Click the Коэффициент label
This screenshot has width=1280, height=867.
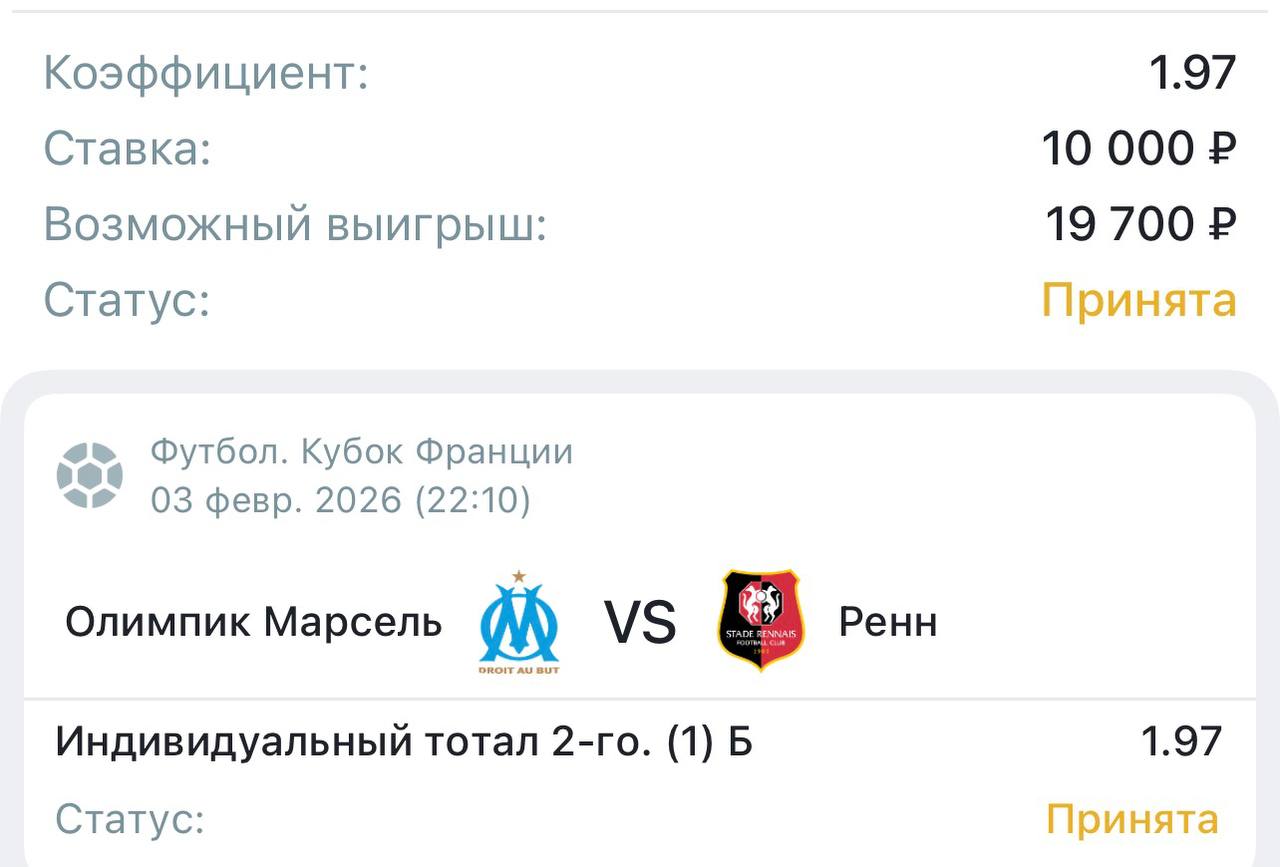point(206,74)
